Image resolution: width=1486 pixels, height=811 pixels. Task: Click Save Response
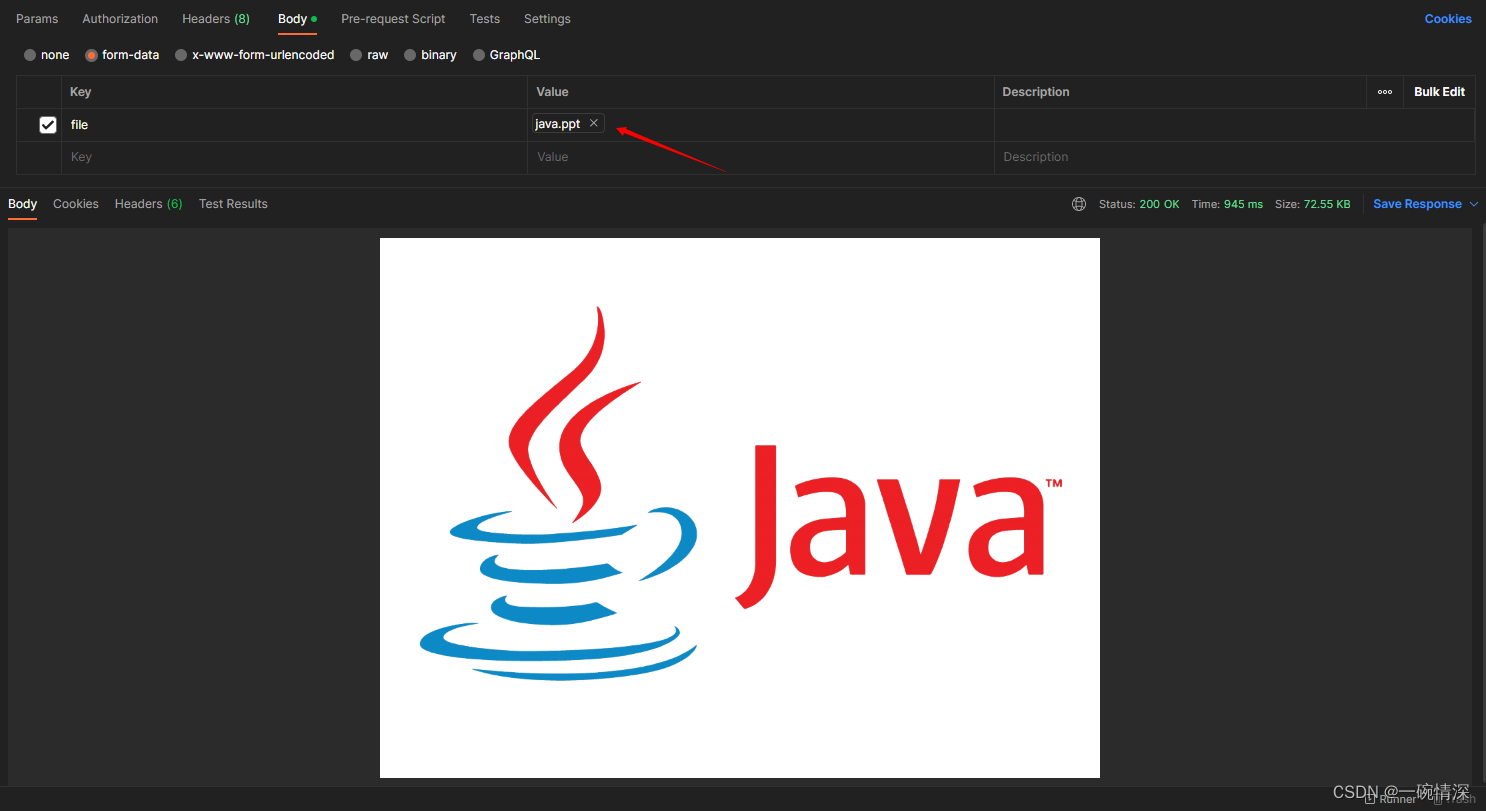click(x=1417, y=204)
